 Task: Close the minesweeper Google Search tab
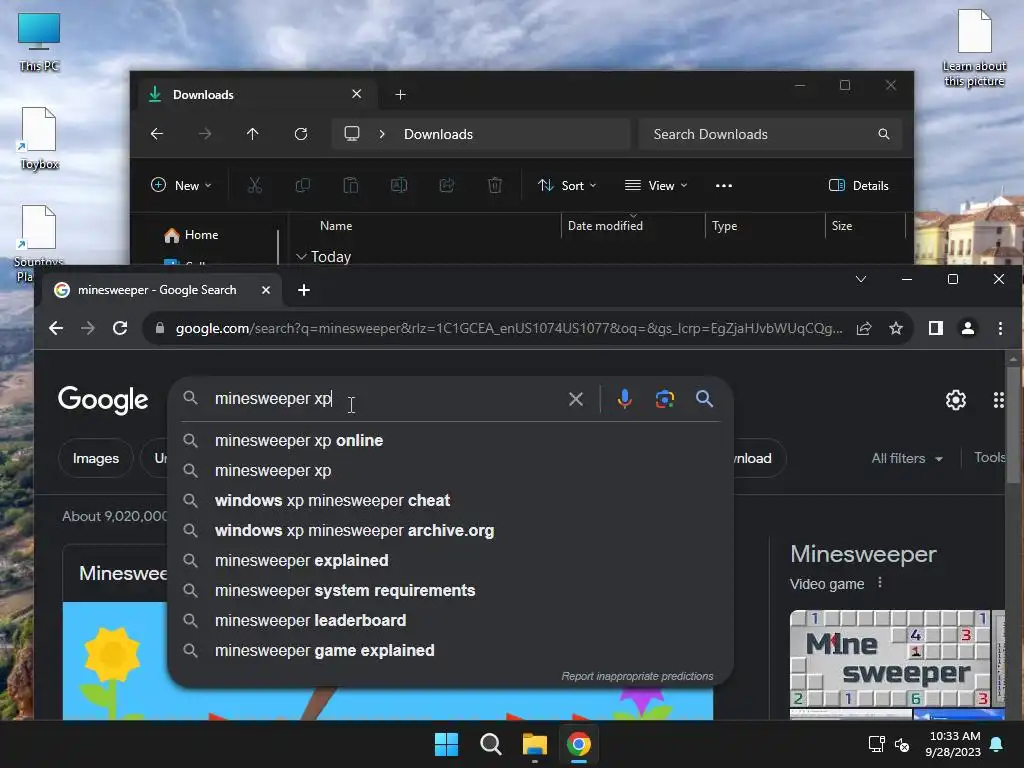coord(266,290)
